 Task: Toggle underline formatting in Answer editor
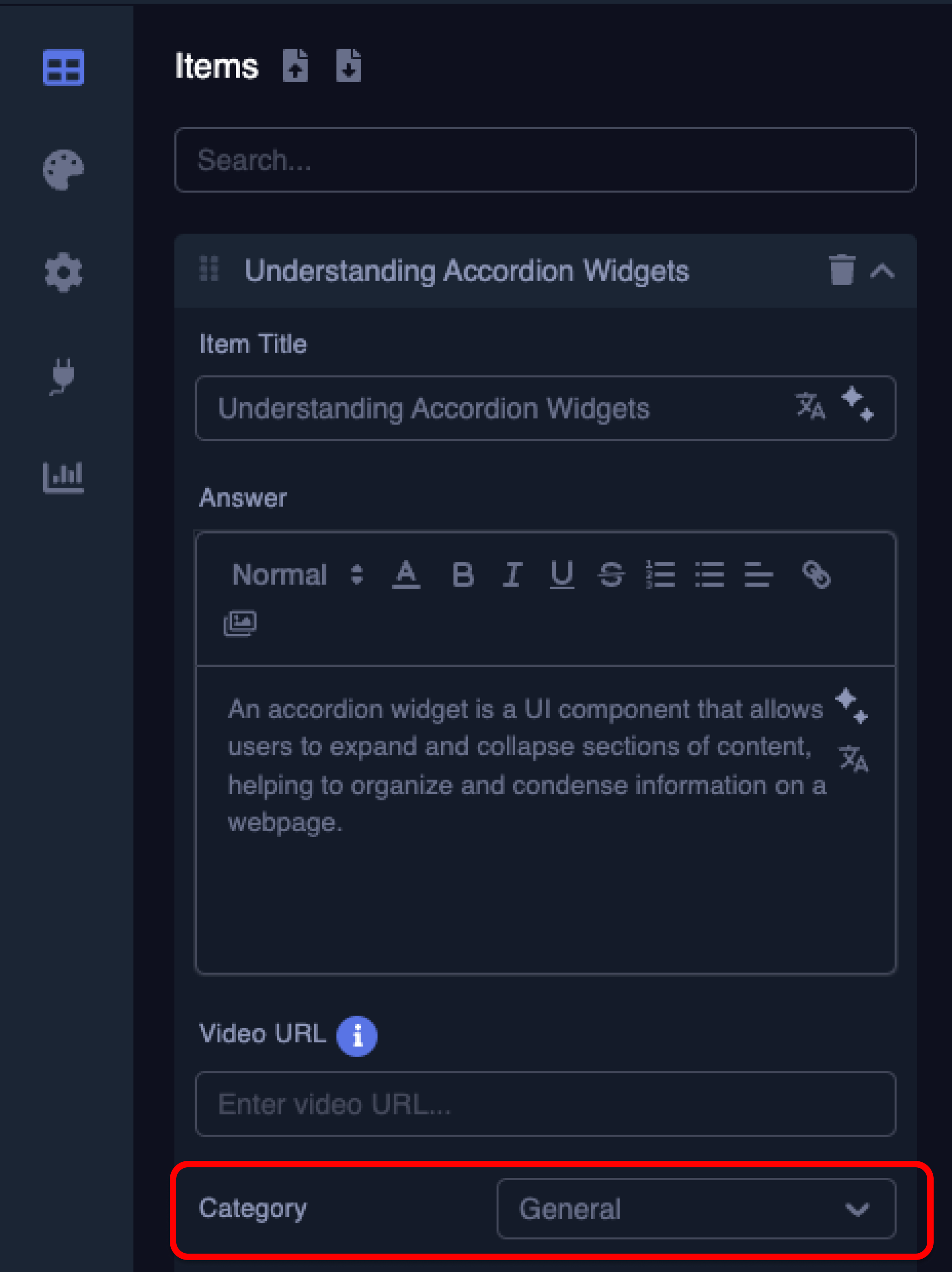coord(562,574)
